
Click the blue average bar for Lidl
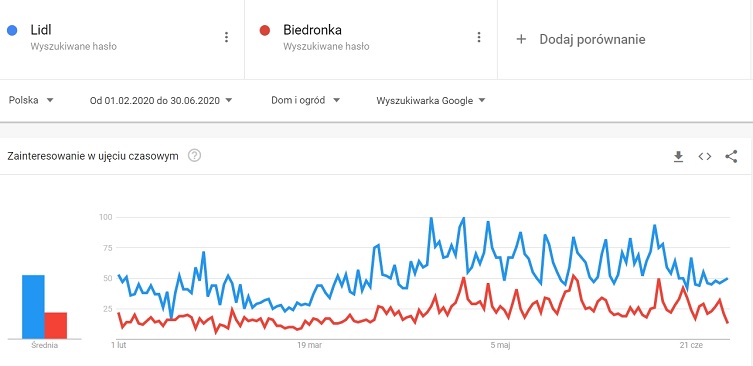click(x=33, y=307)
